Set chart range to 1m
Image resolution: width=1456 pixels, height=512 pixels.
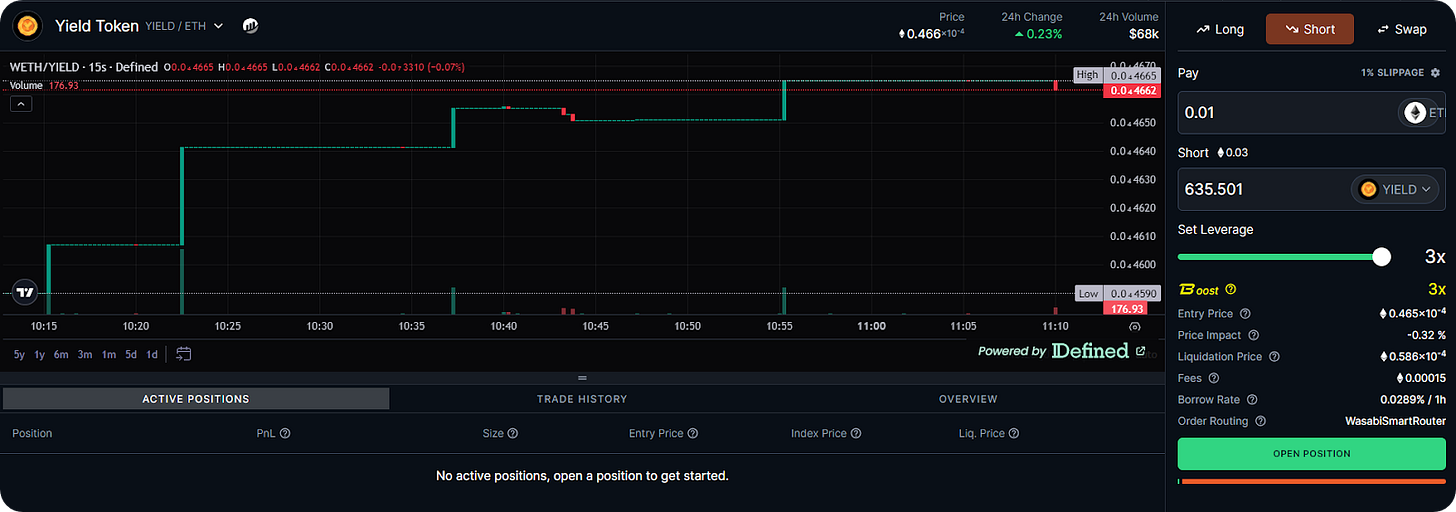pyautogui.click(x=108, y=354)
